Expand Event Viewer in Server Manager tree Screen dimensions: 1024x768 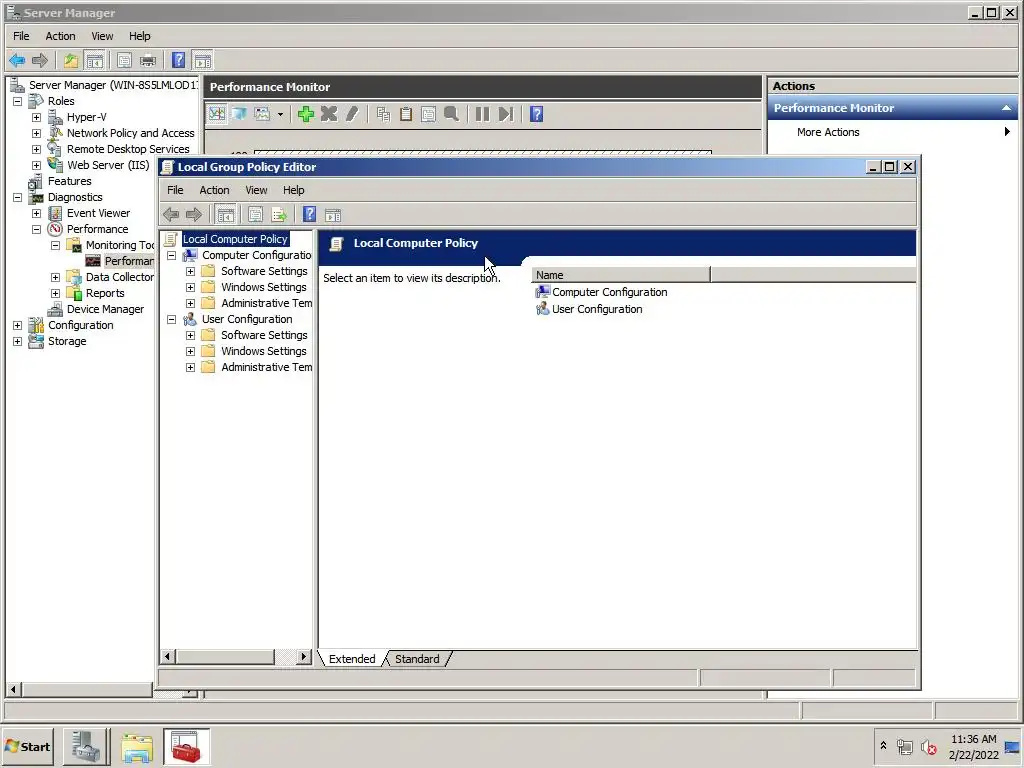coord(37,214)
